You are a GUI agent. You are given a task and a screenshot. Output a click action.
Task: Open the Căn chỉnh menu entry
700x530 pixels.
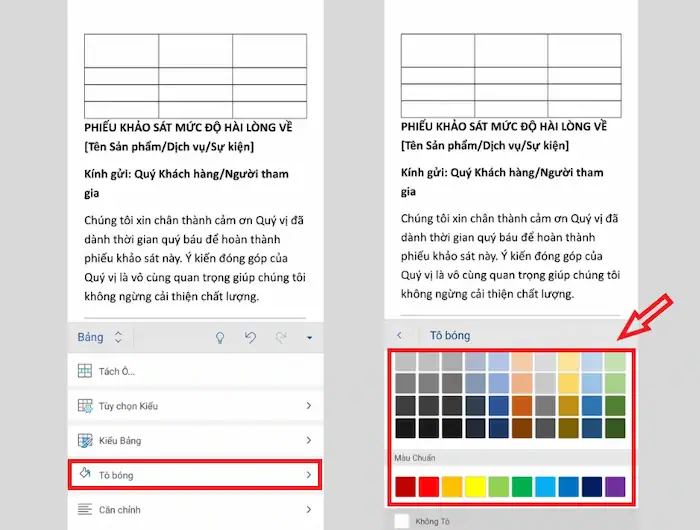click(195, 509)
